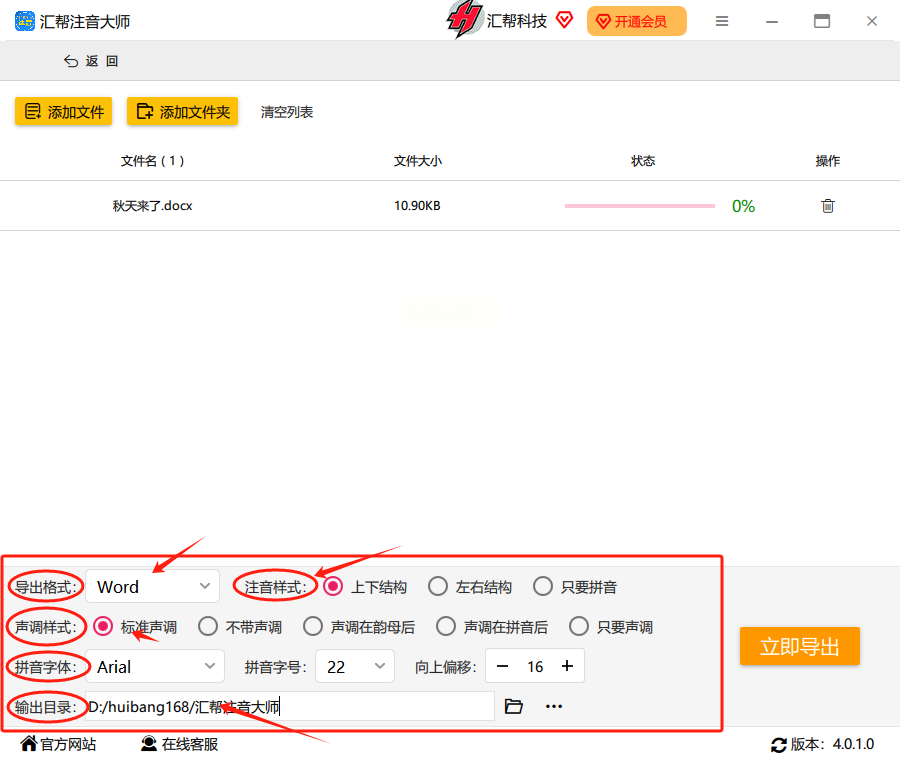Click the 文件名 column header

pos(153,161)
